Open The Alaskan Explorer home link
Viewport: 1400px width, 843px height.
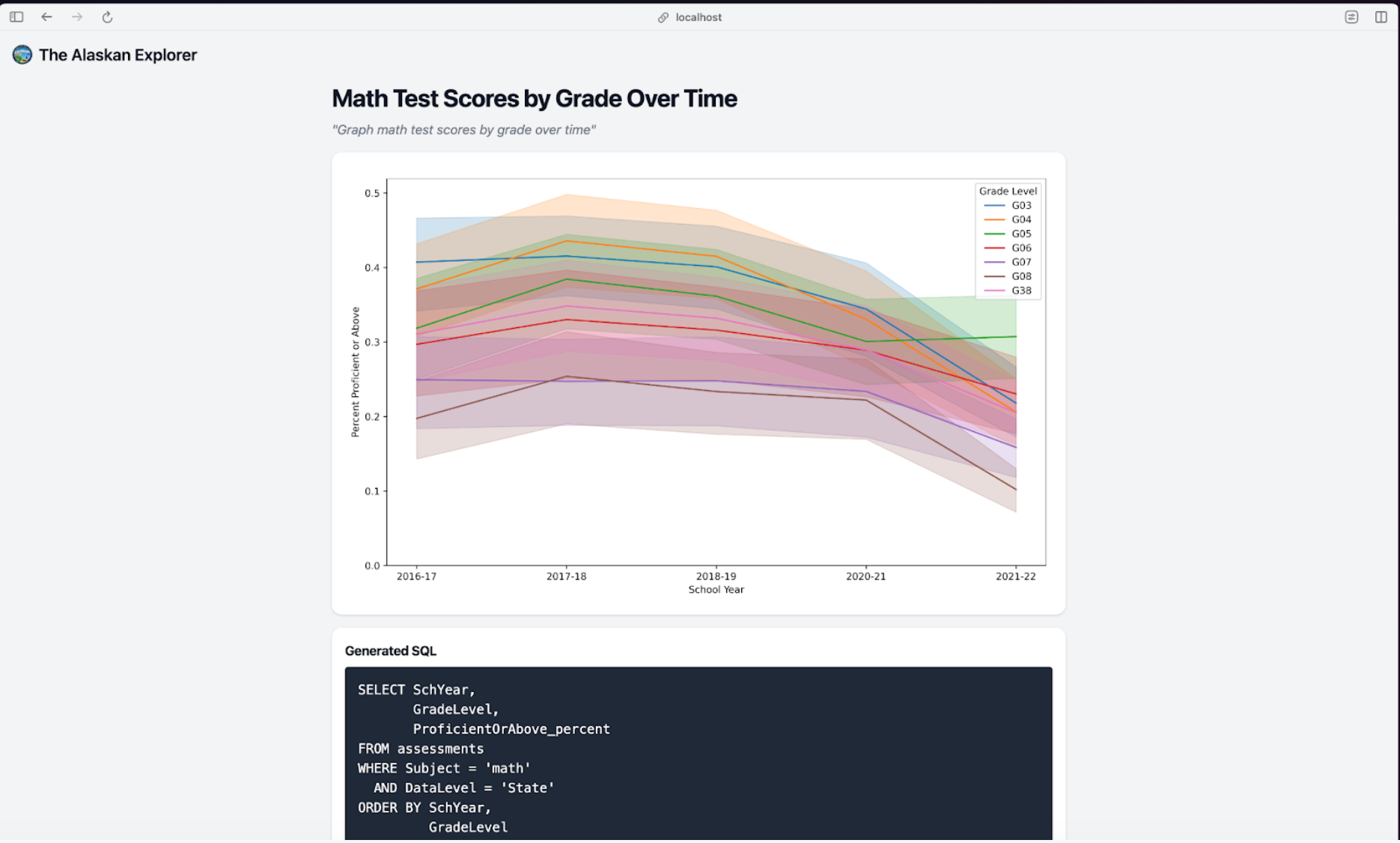point(118,55)
